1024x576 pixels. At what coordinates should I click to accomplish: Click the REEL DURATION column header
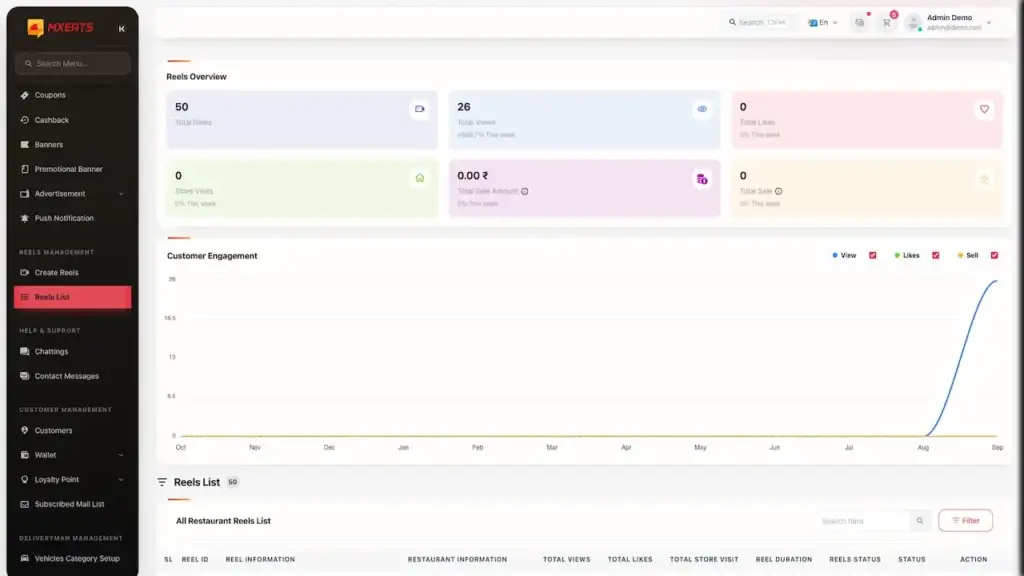tap(784, 560)
